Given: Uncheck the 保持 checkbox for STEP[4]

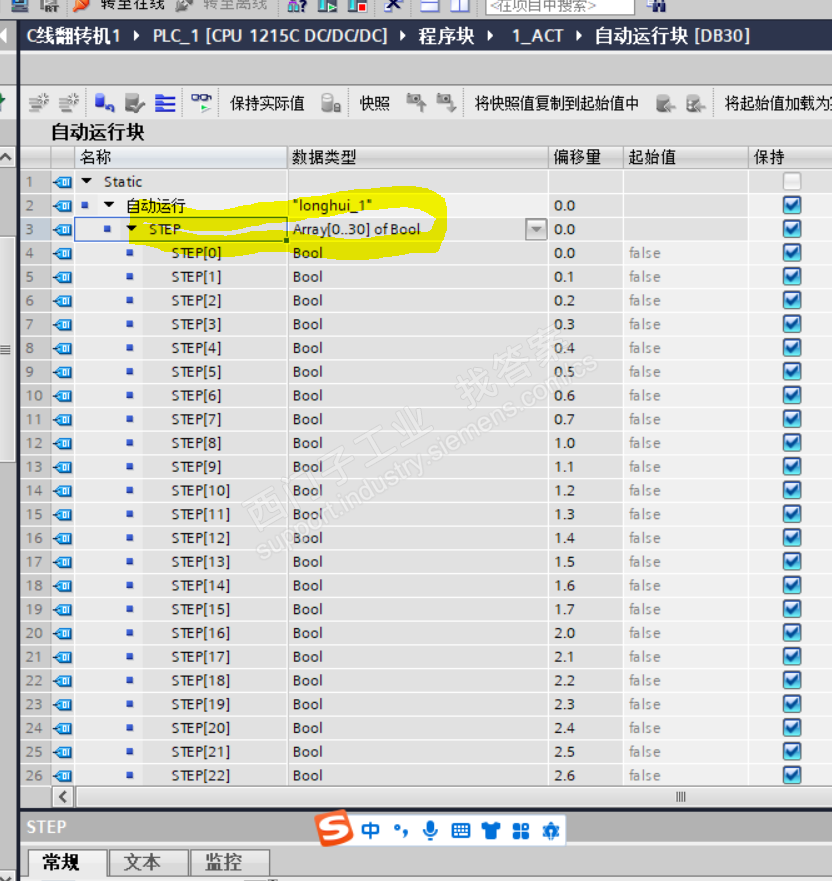Looking at the screenshot, I should 792,347.
